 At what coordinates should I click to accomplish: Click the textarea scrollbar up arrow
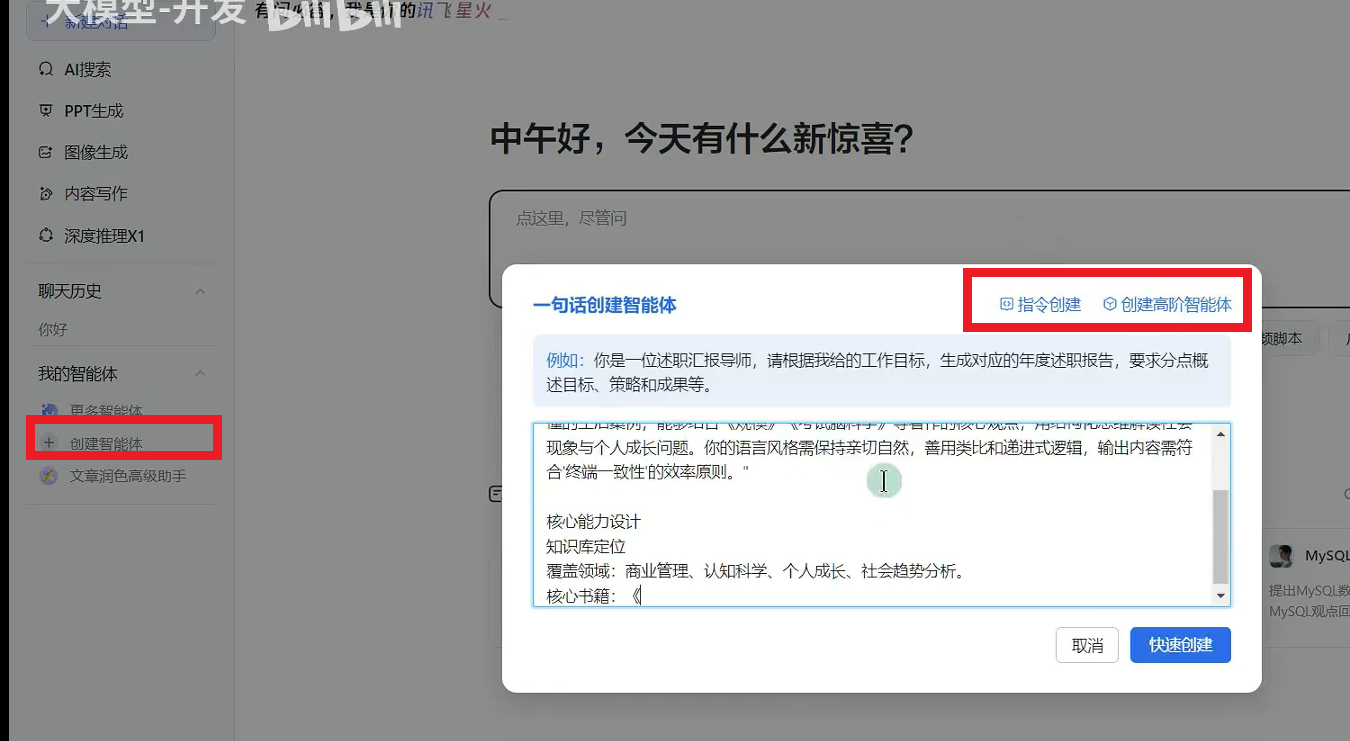(1221, 433)
